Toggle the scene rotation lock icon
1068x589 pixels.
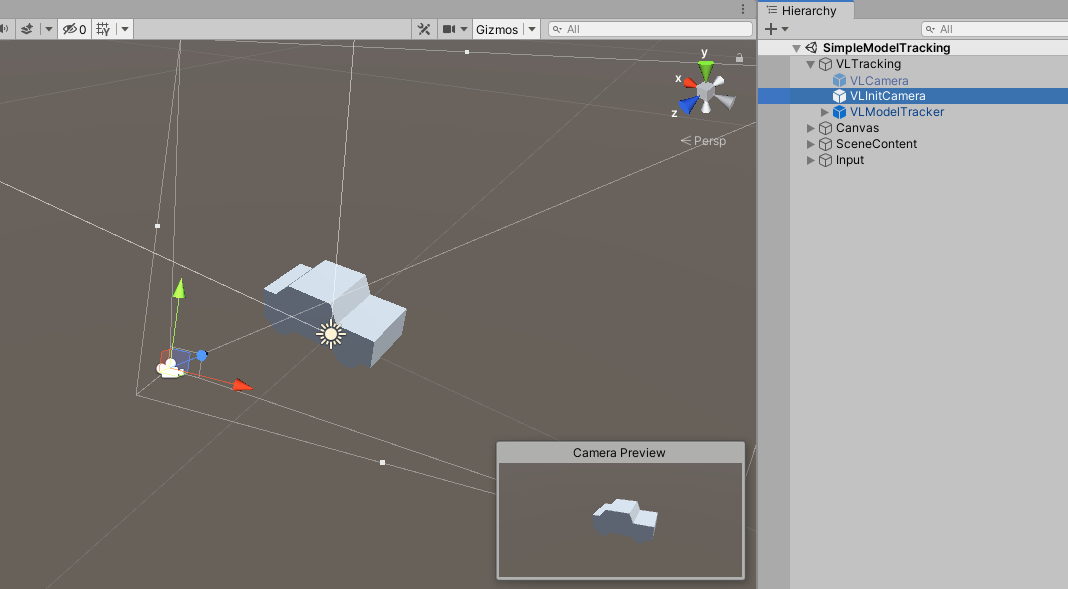coord(739,58)
